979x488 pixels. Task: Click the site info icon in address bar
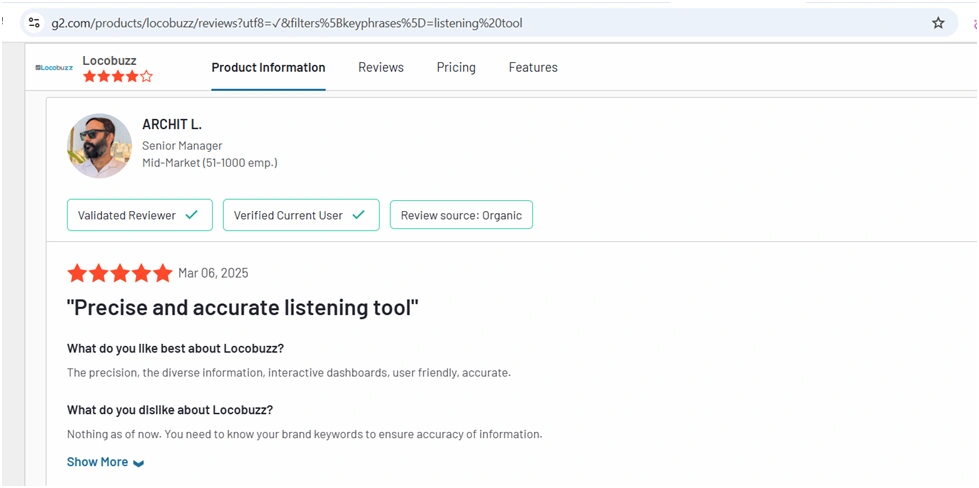(34, 23)
